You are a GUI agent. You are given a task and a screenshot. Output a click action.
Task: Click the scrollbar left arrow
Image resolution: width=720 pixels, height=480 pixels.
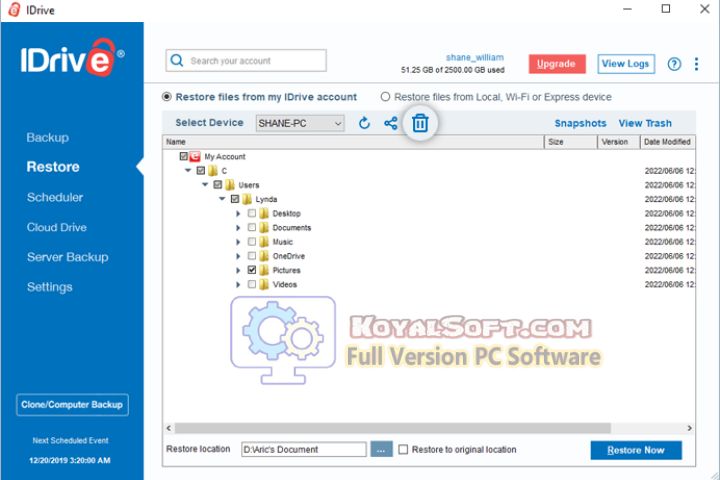169,428
